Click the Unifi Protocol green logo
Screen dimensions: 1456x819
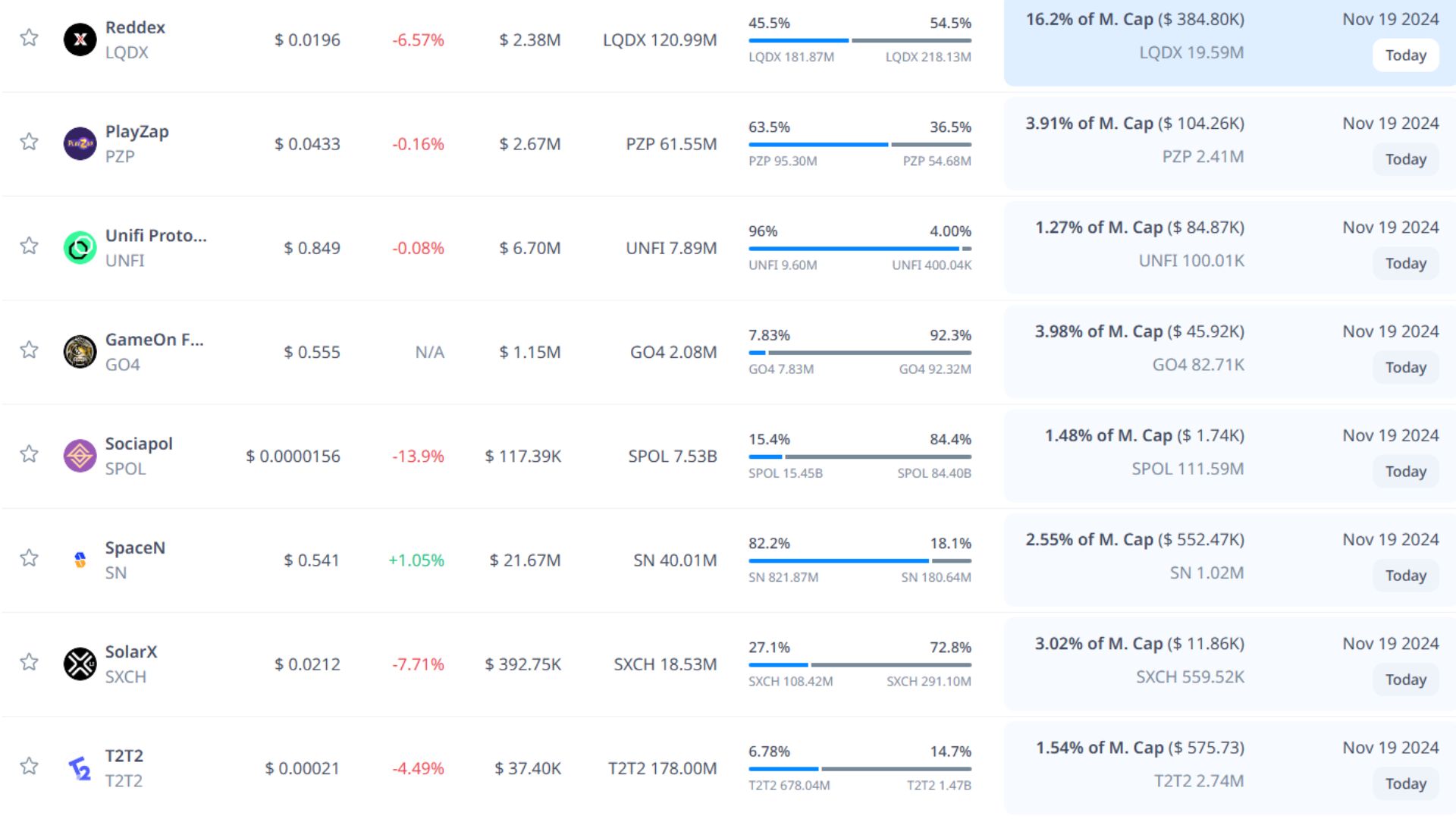(x=80, y=247)
